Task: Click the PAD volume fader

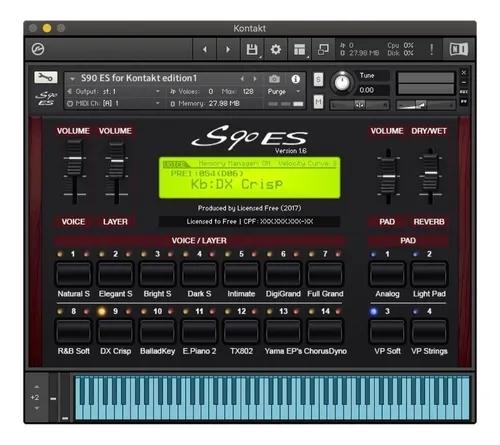Action: 388,176
